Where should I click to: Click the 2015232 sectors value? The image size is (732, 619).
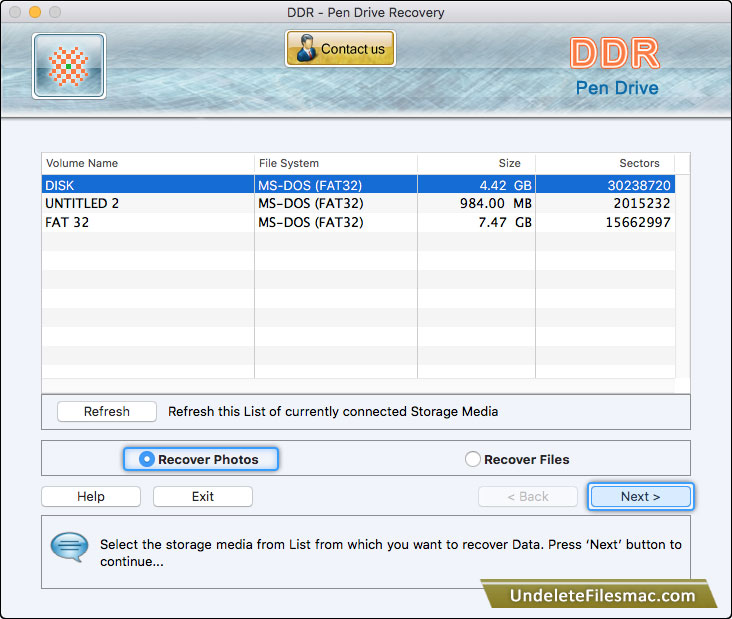tap(642, 204)
